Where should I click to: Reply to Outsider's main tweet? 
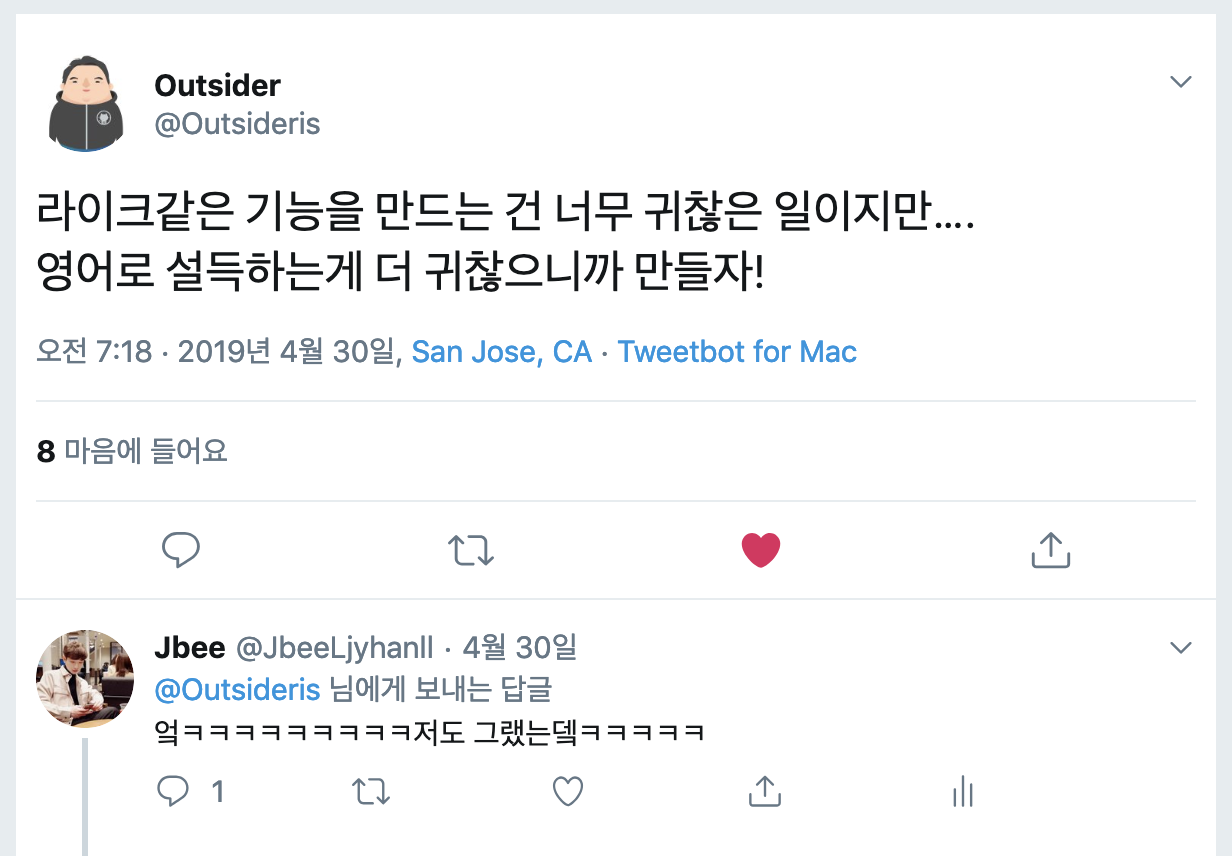[x=181, y=550]
